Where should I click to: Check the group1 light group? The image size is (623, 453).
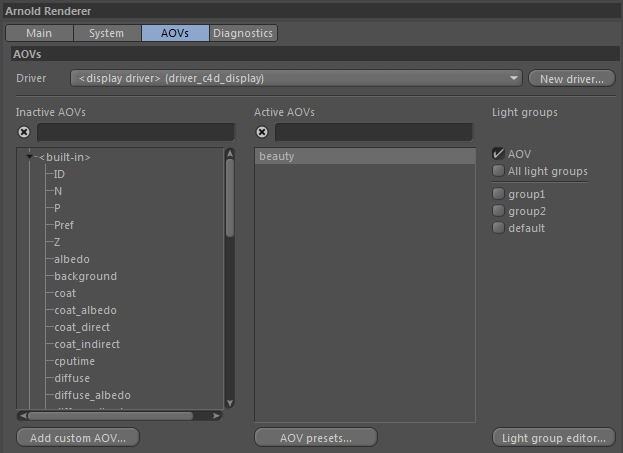498,194
